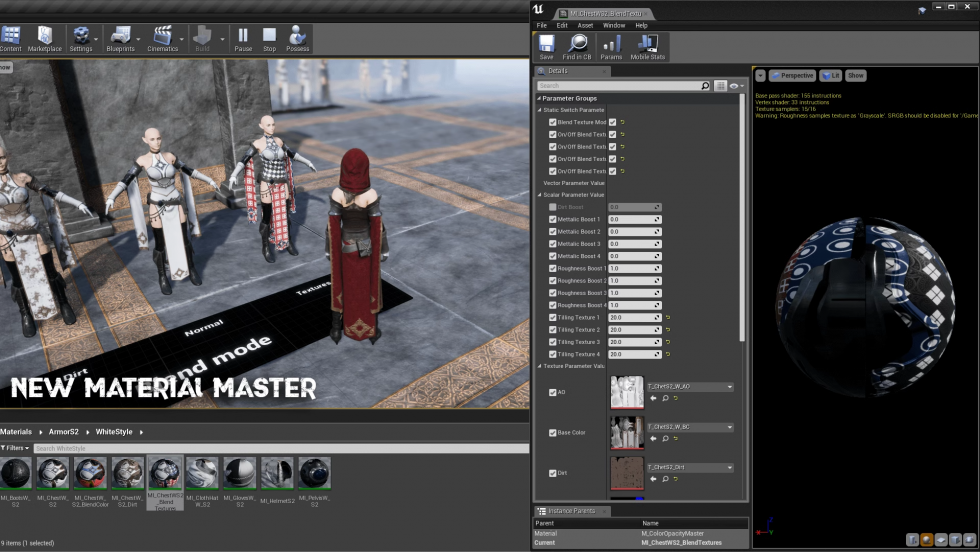
Task: Toggle Mobile Stats in material editor
Action: [x=648, y=47]
